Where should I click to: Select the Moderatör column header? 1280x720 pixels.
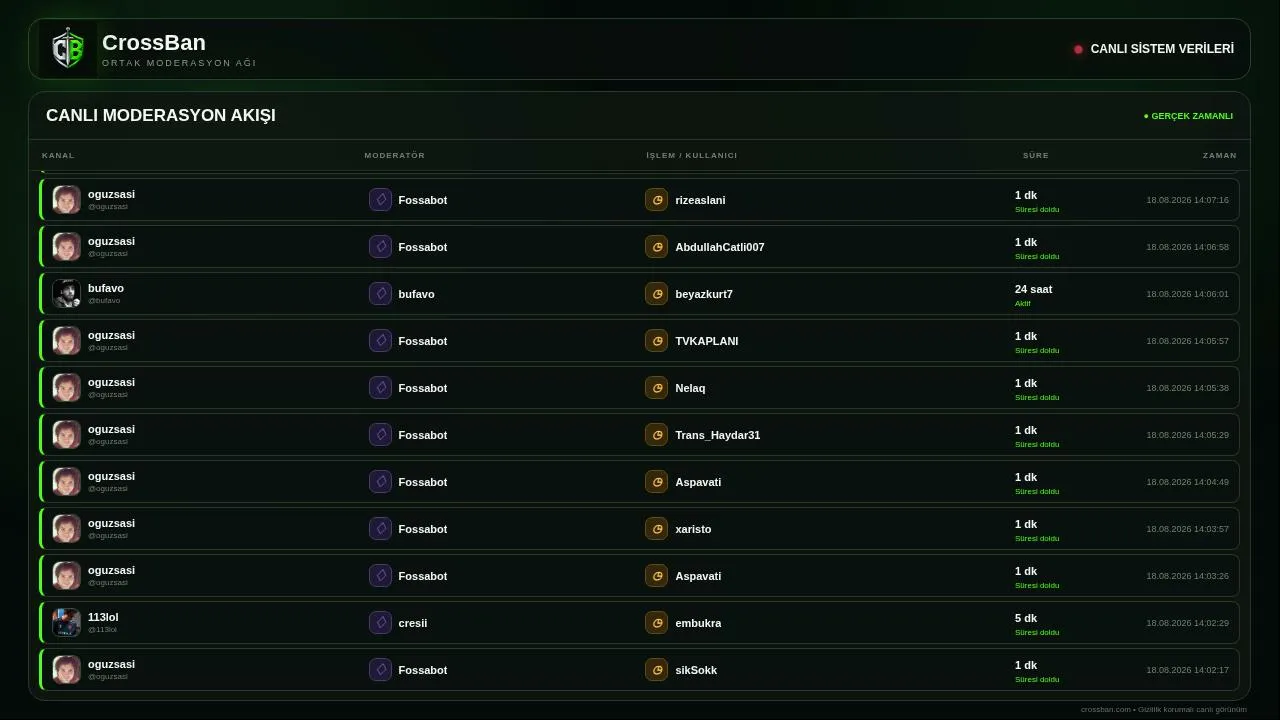395,155
